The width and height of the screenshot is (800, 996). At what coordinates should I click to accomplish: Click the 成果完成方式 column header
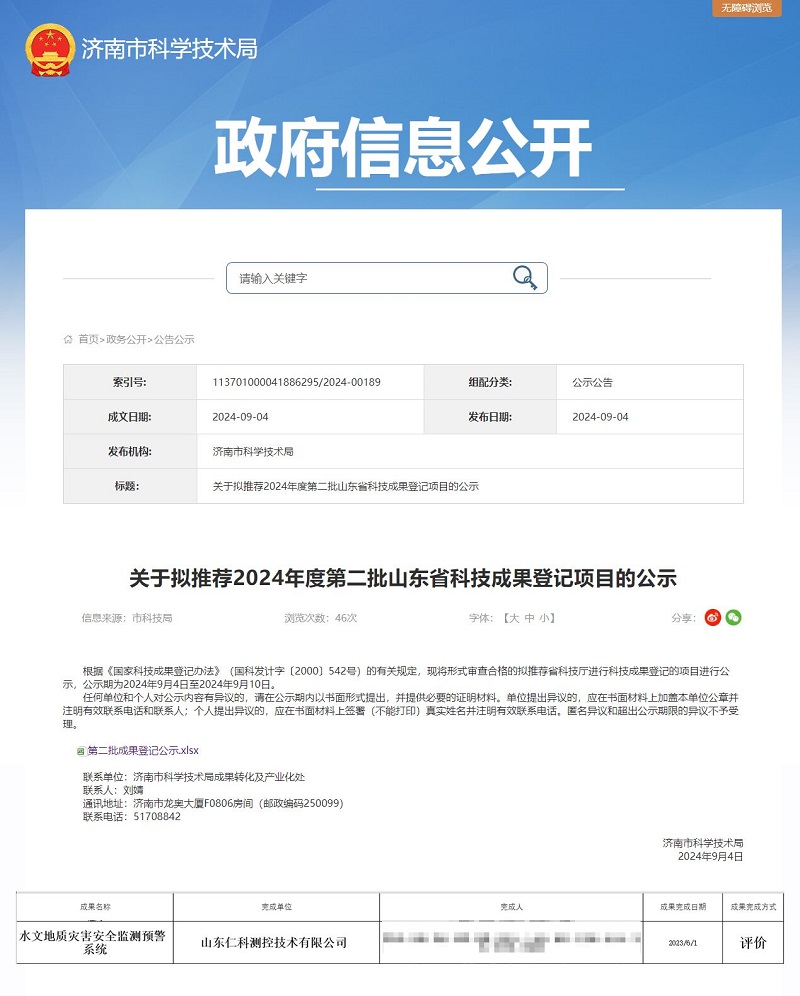(753, 907)
